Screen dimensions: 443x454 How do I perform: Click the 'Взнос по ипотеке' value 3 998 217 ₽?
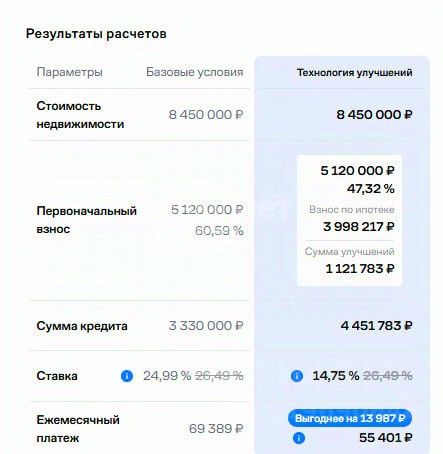(359, 227)
